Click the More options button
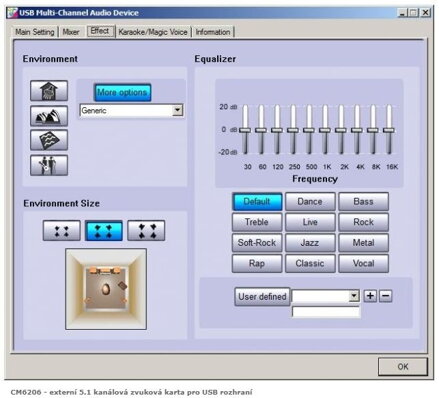 122,92
